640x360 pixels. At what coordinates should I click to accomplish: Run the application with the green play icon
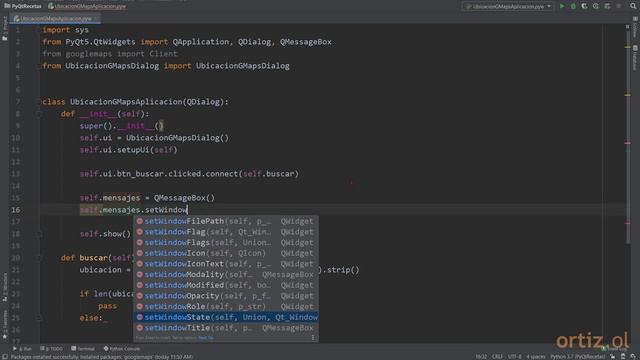[562, 6]
